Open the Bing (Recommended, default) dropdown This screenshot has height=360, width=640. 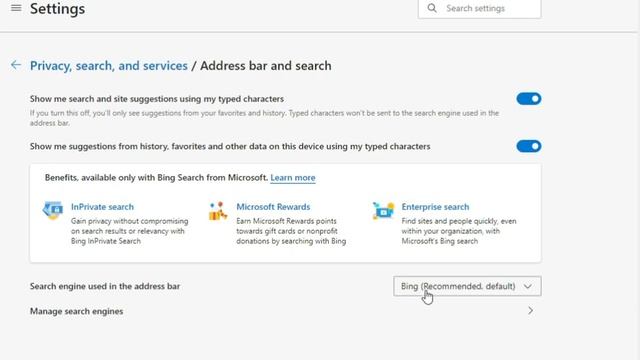[x=467, y=286]
